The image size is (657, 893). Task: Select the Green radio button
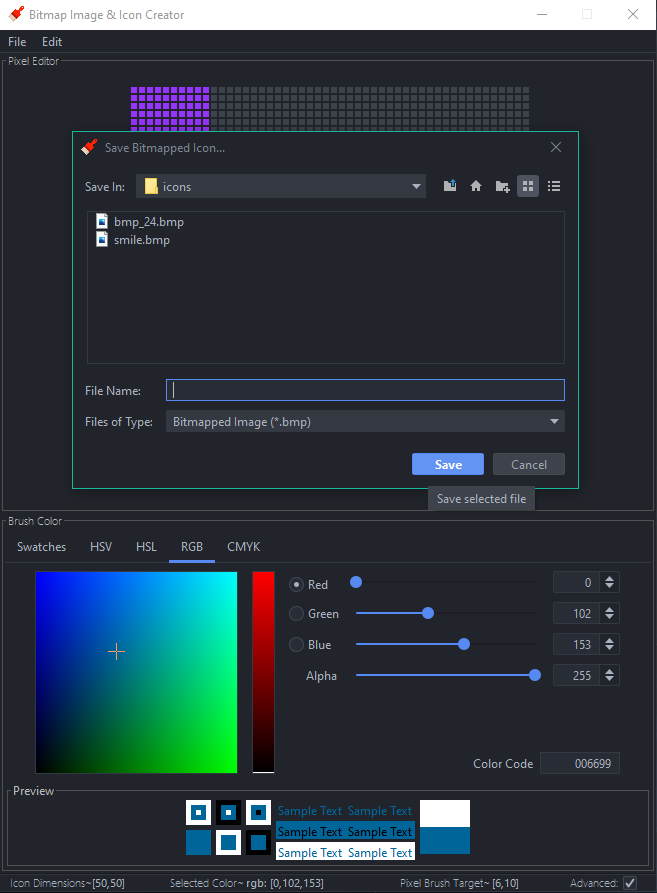[296, 614]
